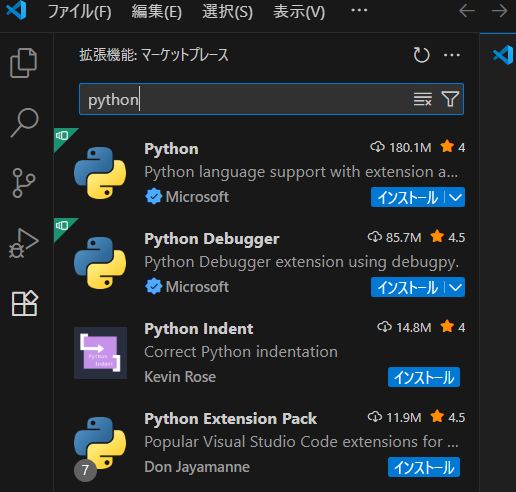The height and width of the screenshot is (492, 516).
Task: Click the Python language support description
Action: pos(301,172)
